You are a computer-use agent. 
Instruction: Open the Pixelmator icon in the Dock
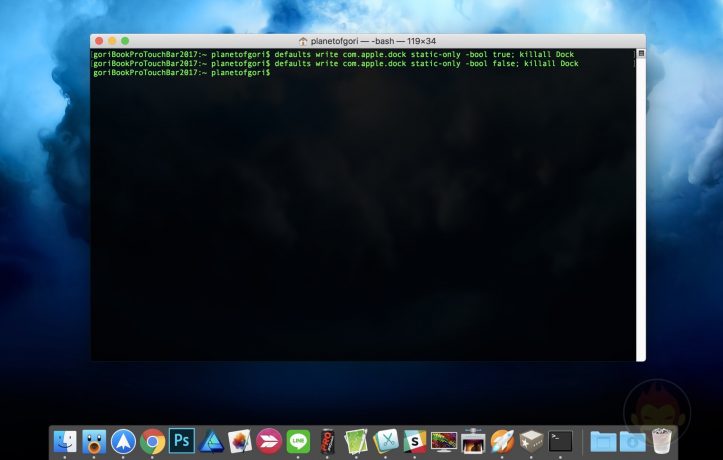240,441
